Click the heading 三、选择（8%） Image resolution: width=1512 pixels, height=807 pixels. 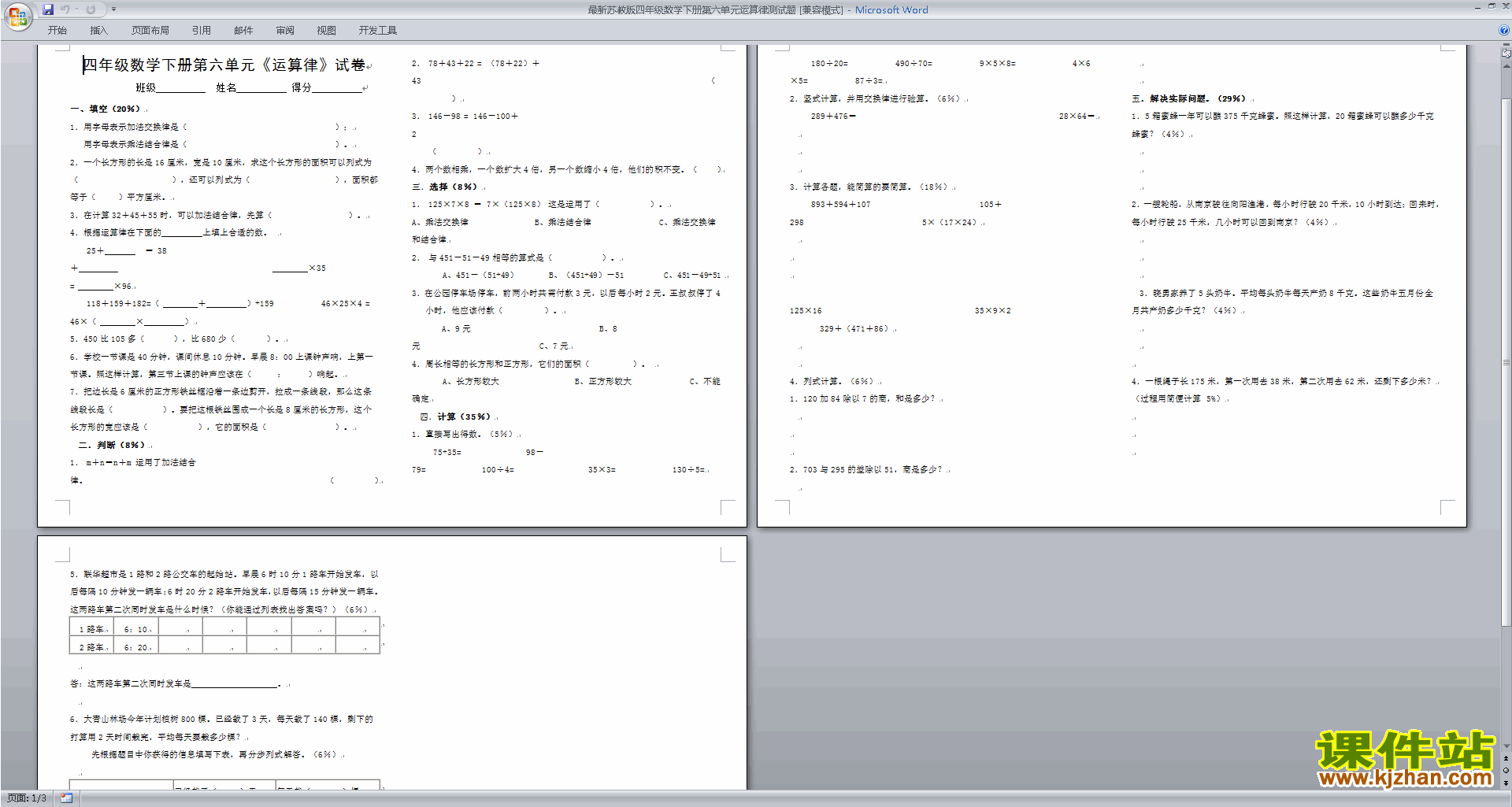(445, 187)
